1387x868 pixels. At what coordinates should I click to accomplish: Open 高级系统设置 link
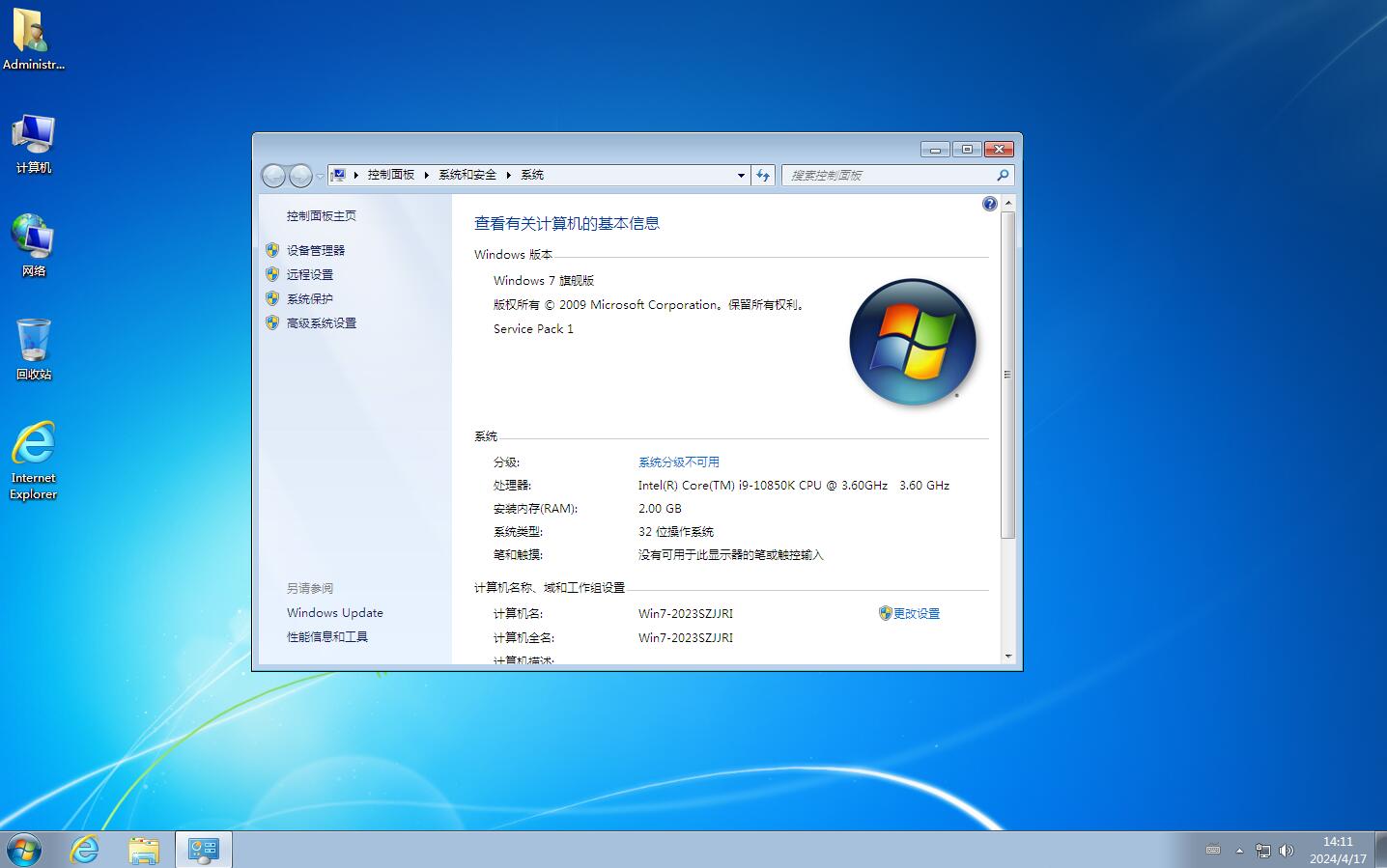coord(322,322)
